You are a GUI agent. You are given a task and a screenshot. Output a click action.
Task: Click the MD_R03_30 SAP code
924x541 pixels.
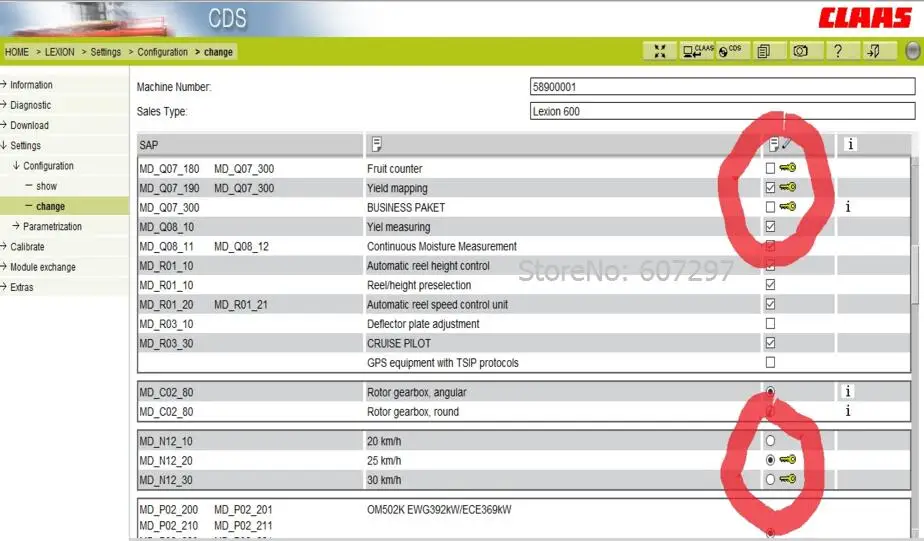166,344
